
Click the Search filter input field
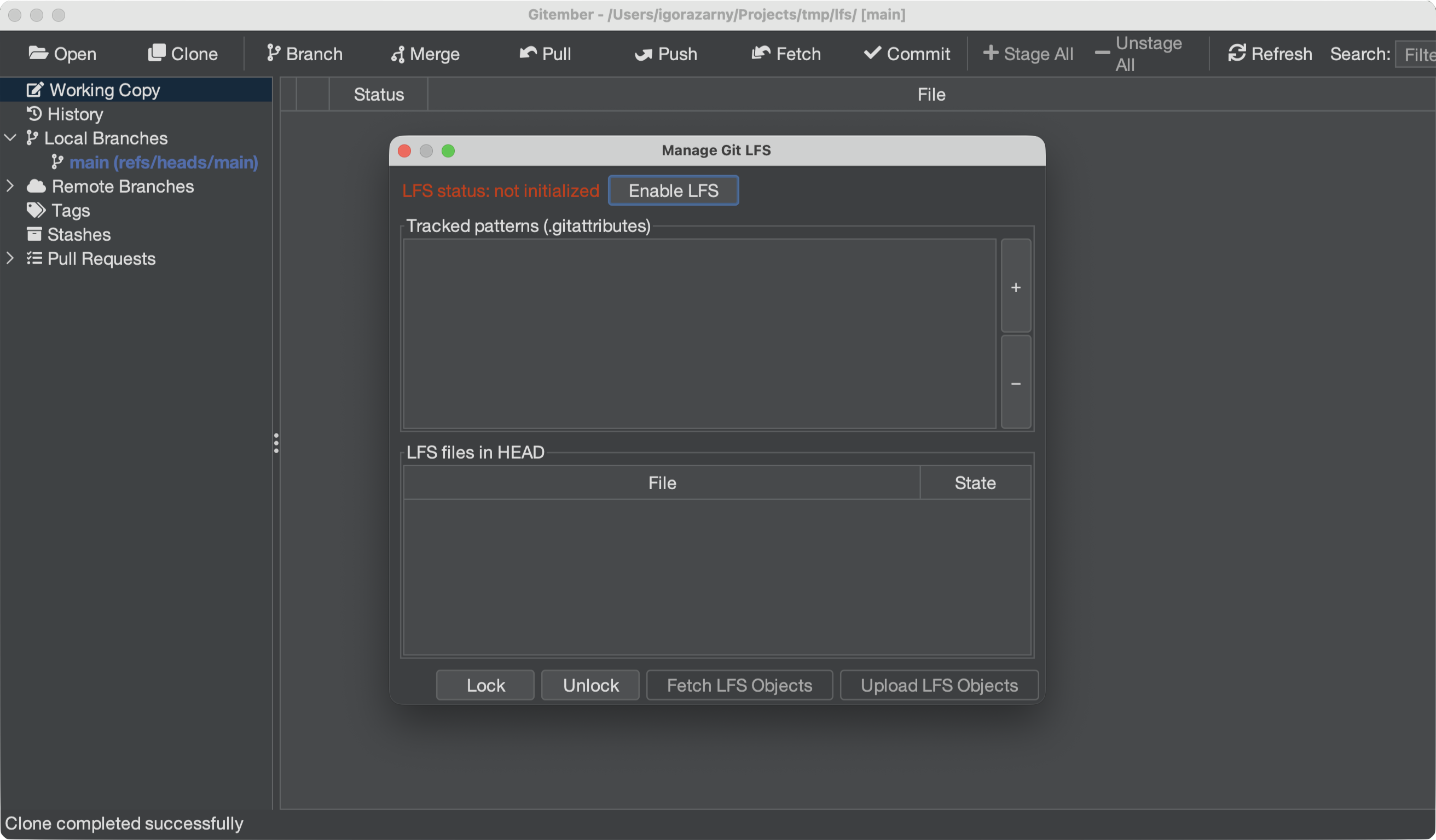coord(1416,54)
